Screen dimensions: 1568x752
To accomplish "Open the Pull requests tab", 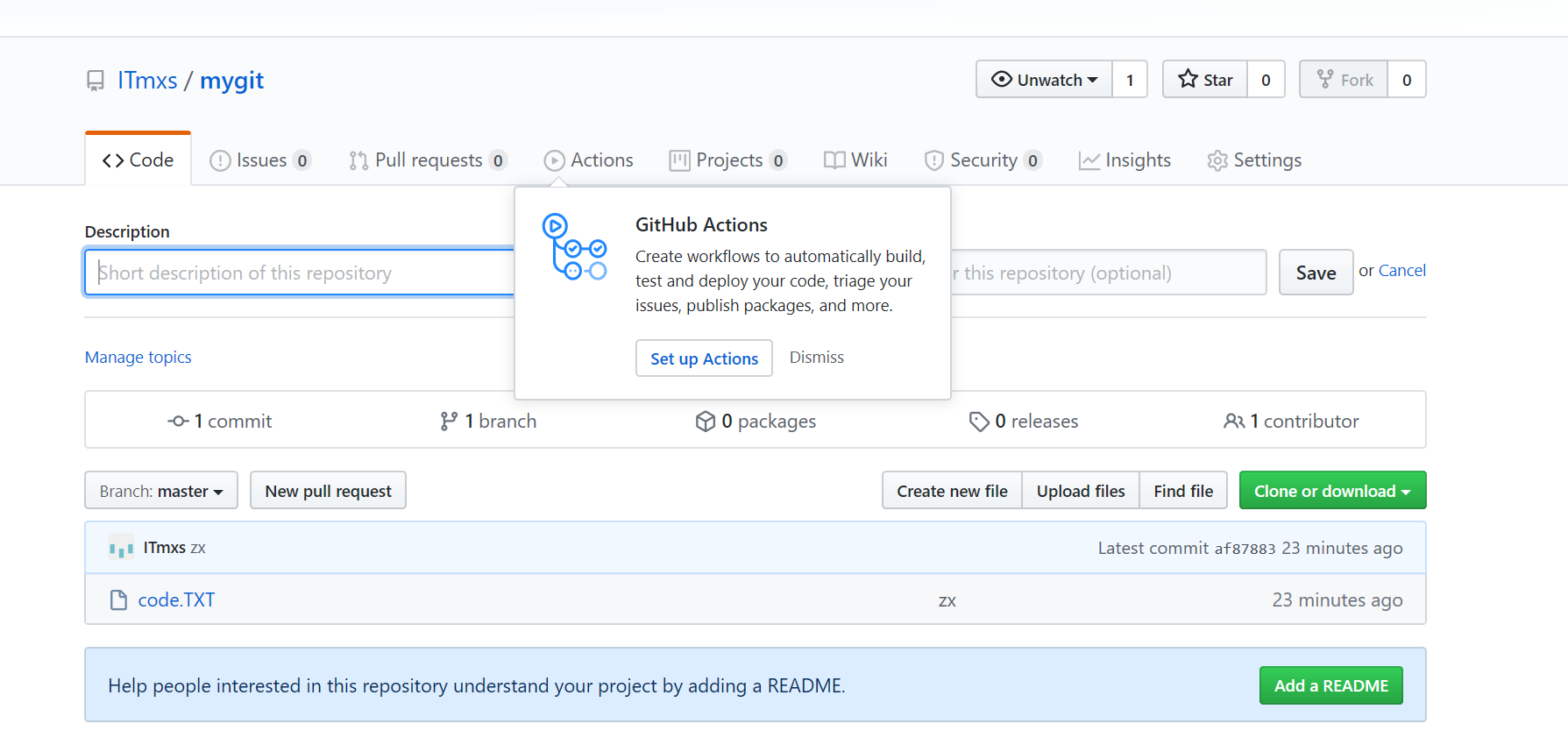I will click(x=428, y=160).
